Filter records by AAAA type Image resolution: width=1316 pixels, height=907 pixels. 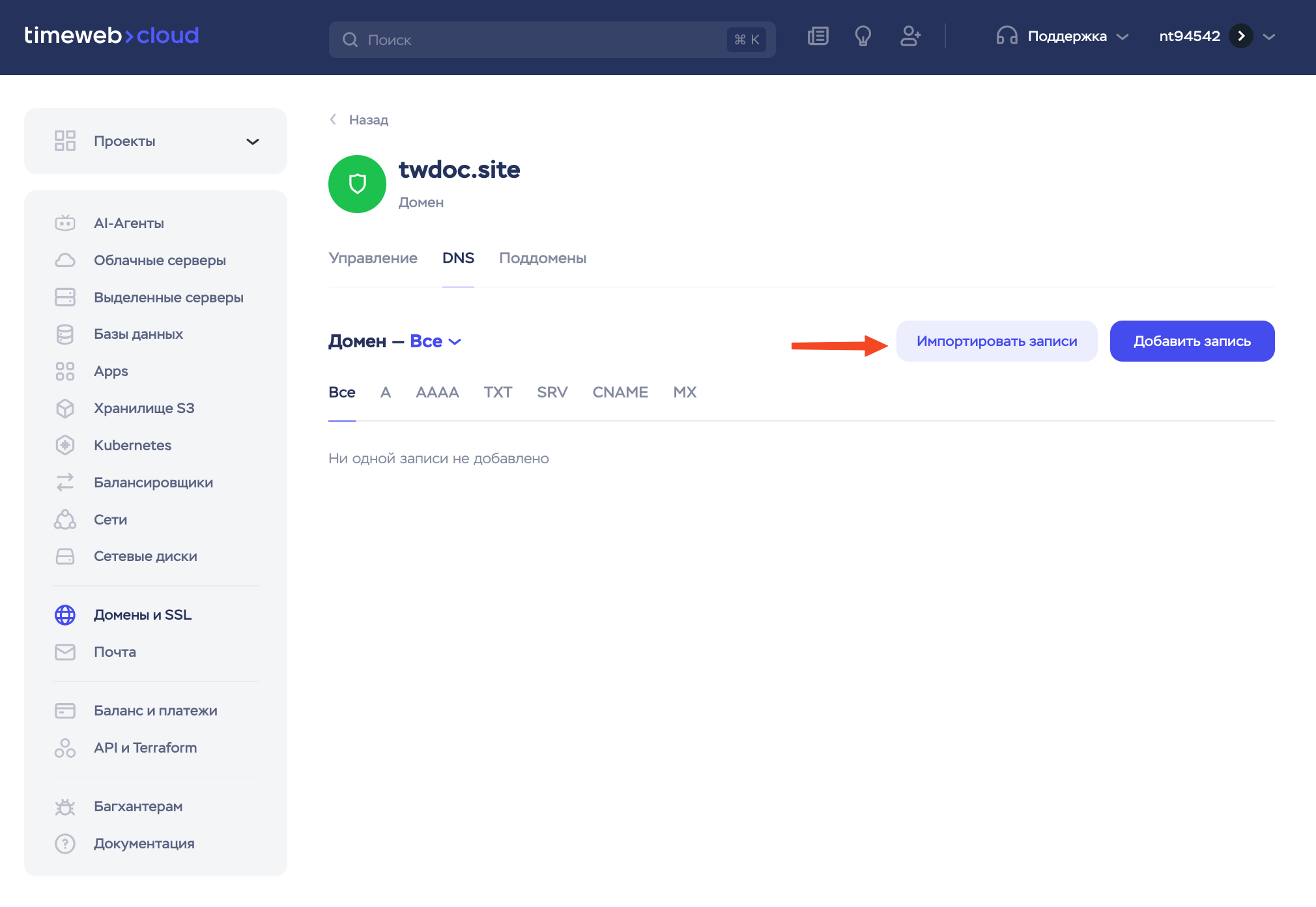437,392
